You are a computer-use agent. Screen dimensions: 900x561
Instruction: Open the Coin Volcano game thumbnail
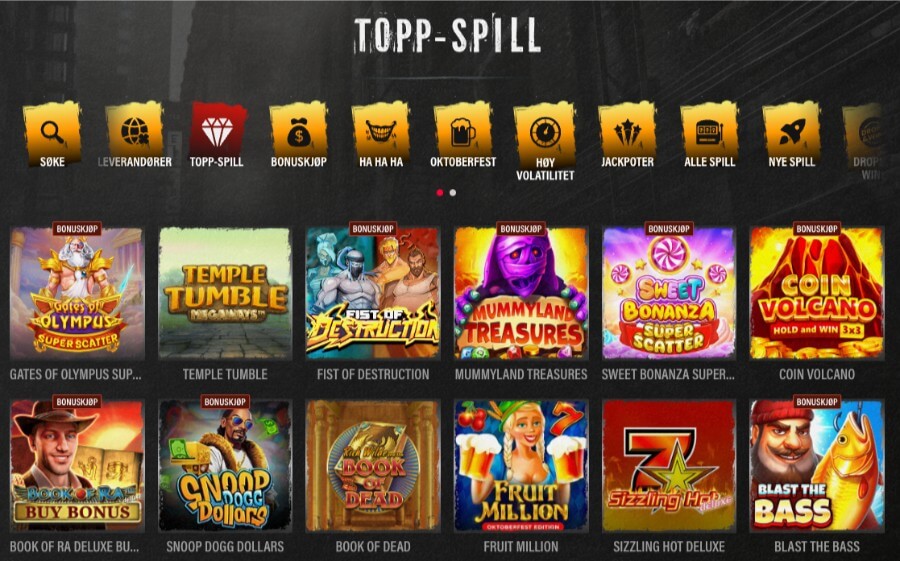(x=817, y=293)
